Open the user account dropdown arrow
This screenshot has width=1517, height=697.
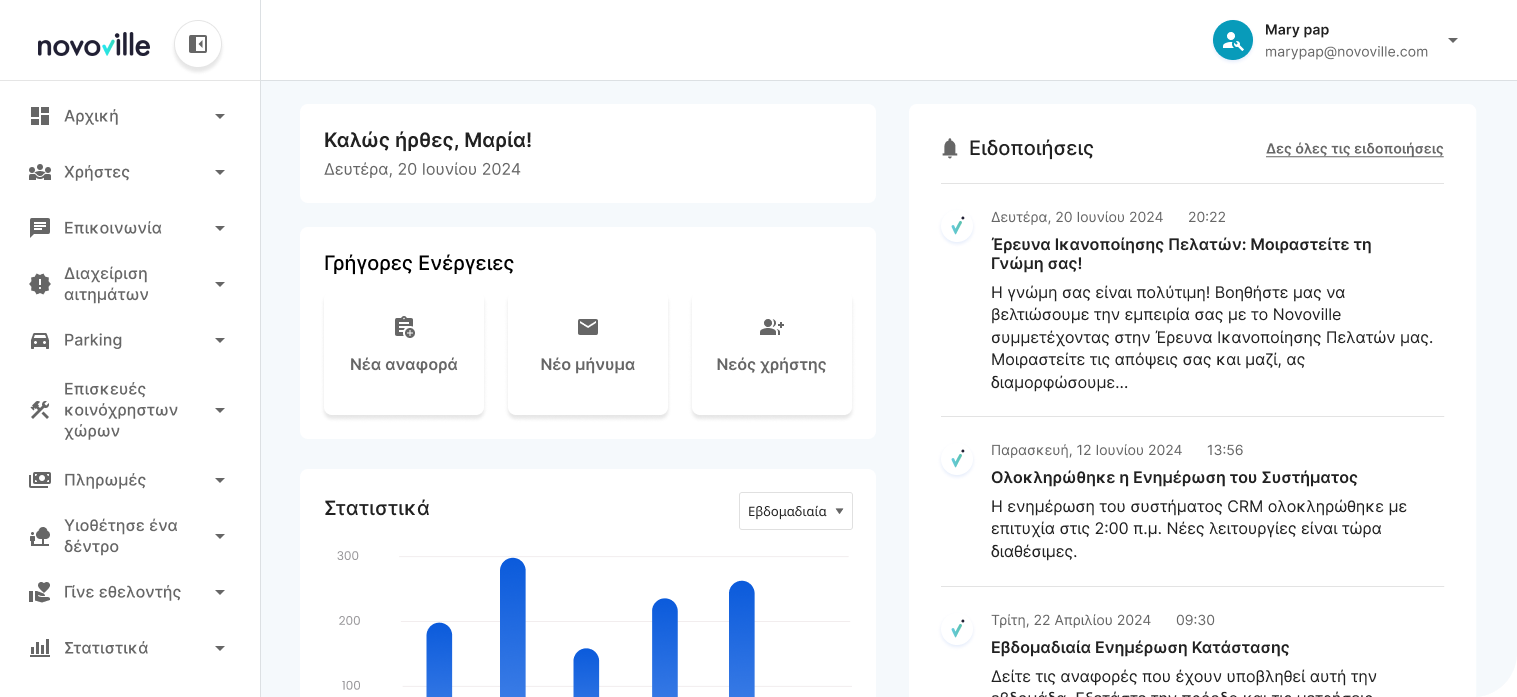tap(1453, 40)
